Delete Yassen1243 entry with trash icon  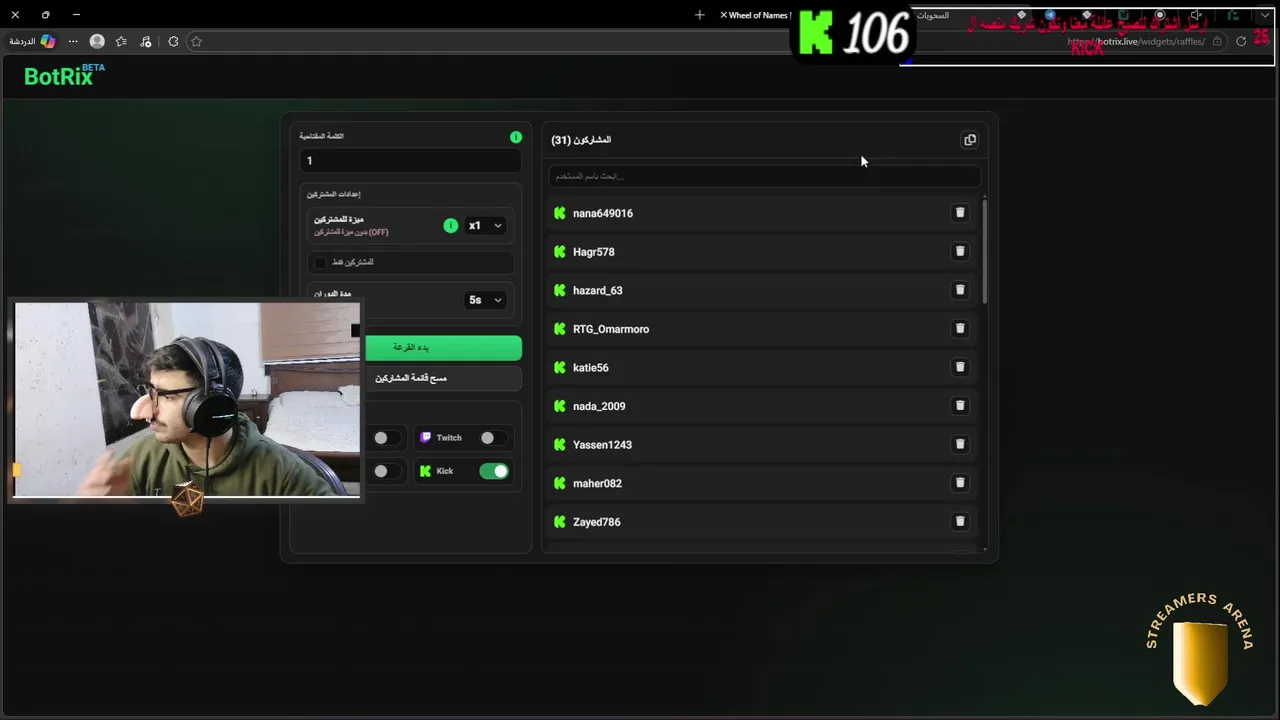(960, 444)
